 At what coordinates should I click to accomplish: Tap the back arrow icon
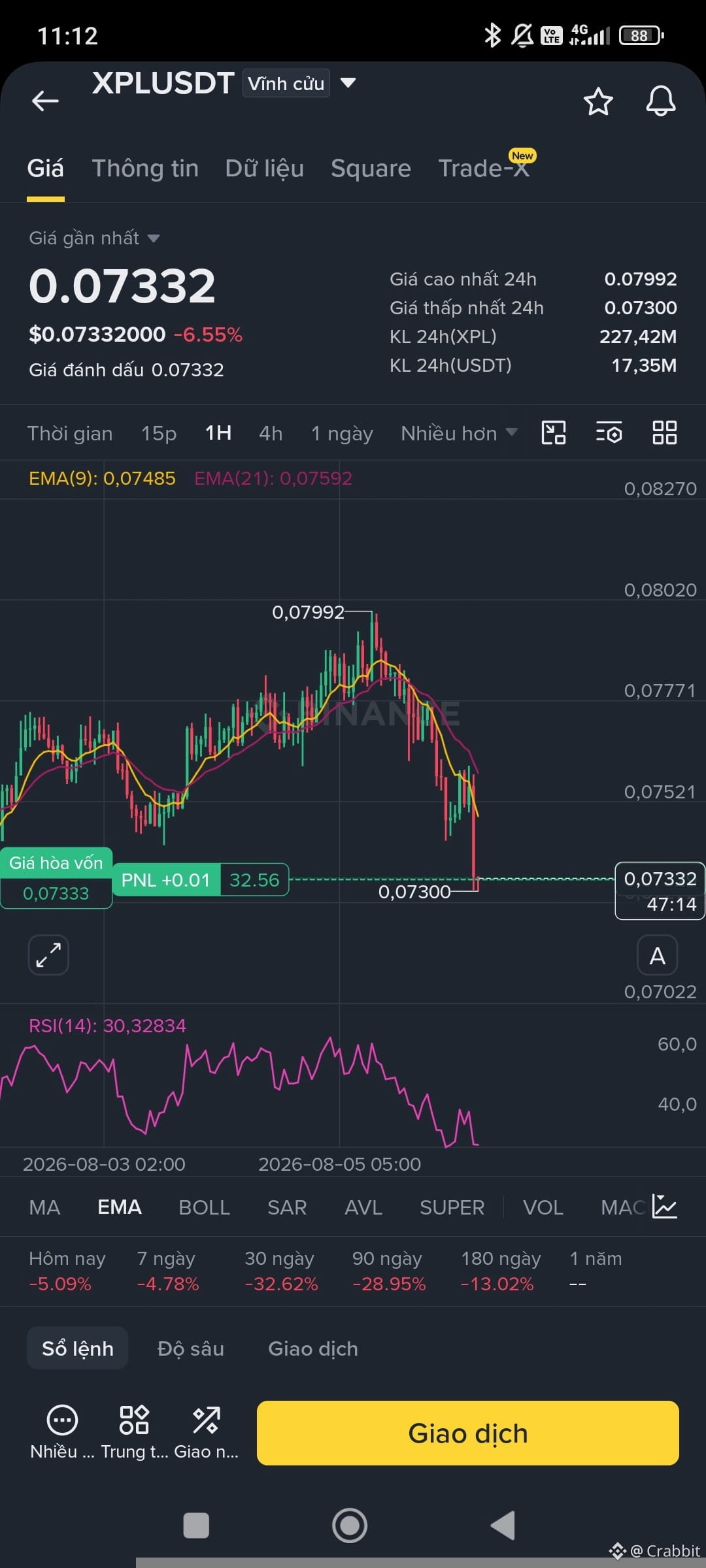[x=45, y=101]
